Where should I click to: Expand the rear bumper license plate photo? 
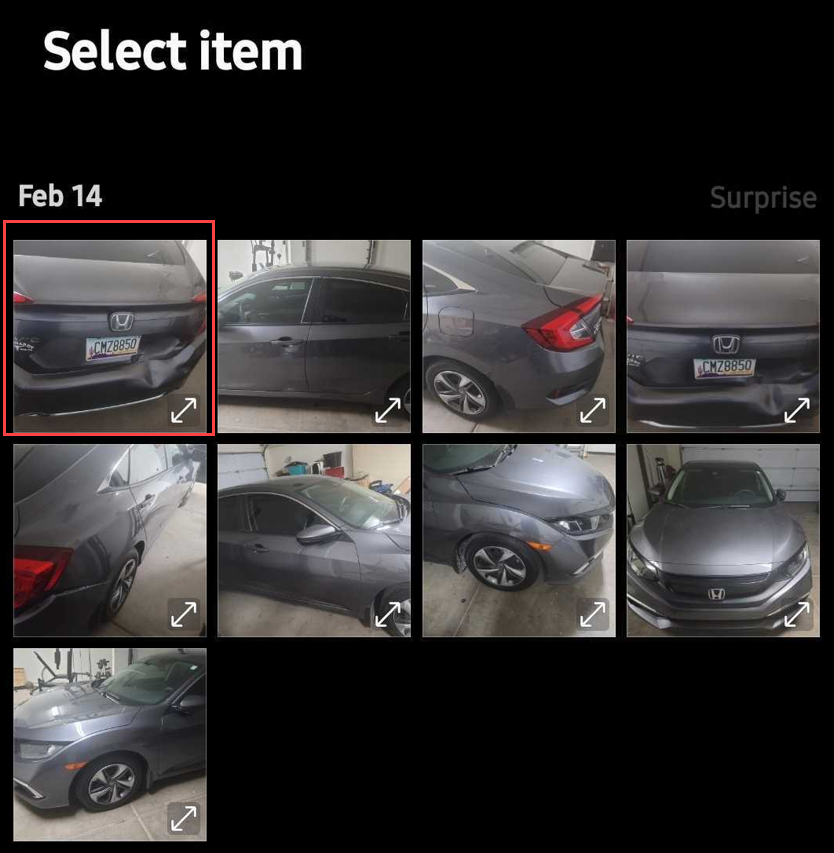coord(184,410)
